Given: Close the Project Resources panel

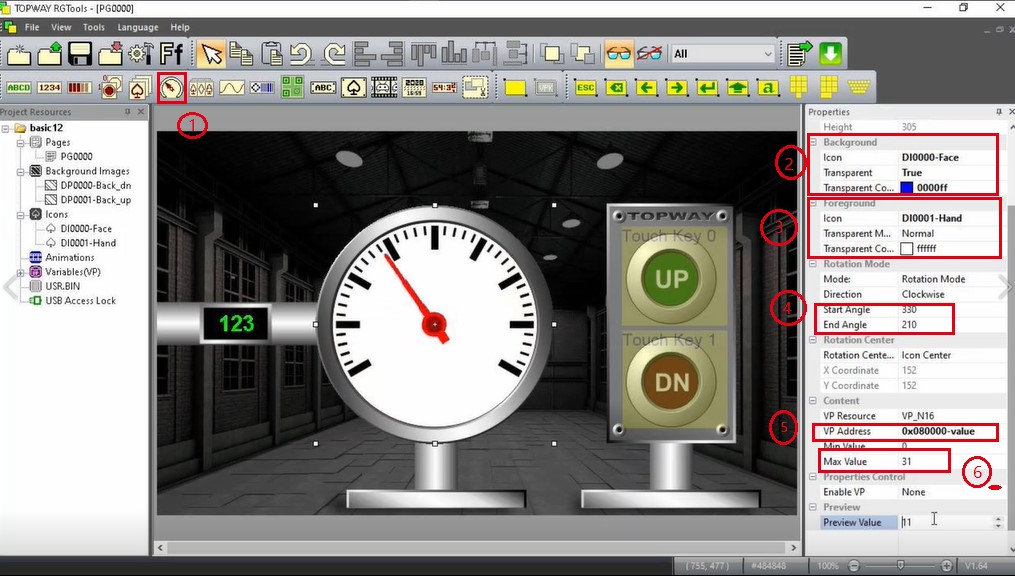Looking at the screenshot, I should tap(141, 112).
